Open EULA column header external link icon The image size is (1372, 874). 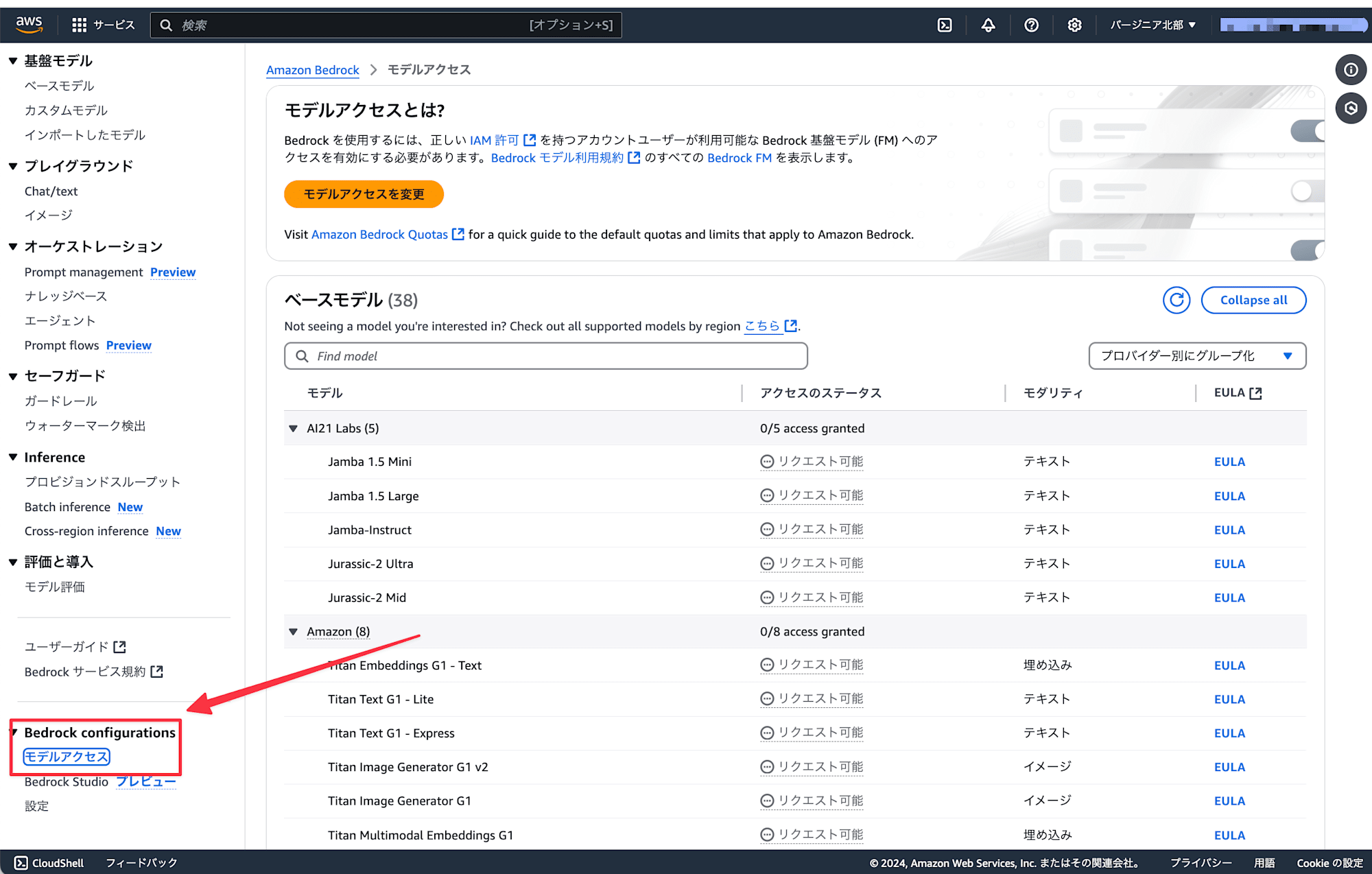[x=1255, y=393]
